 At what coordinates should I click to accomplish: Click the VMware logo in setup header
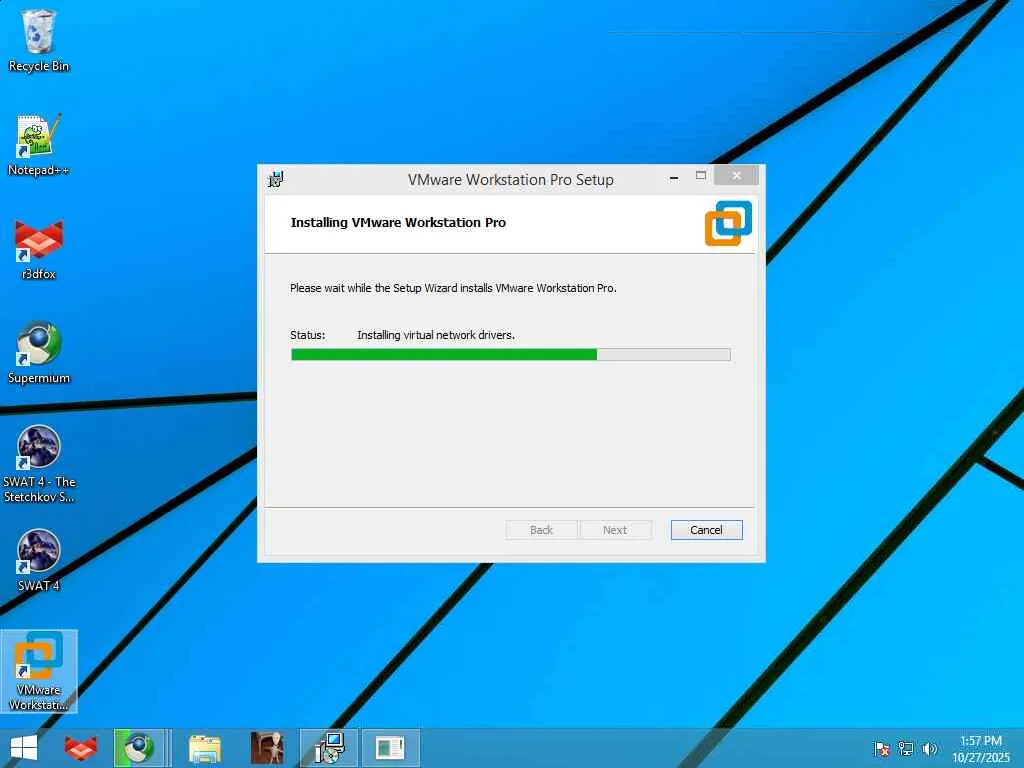pos(728,223)
